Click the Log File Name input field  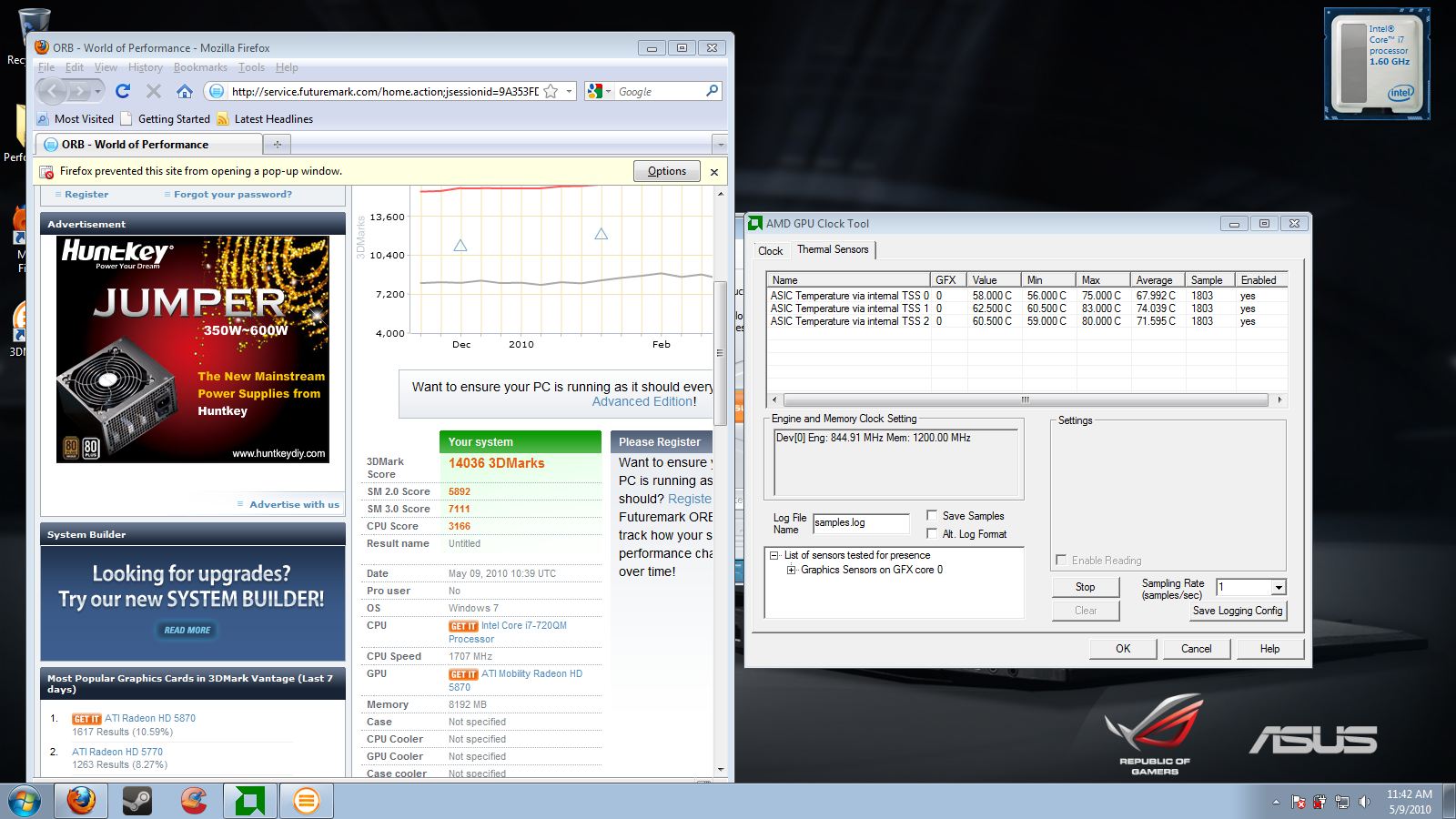(861, 523)
